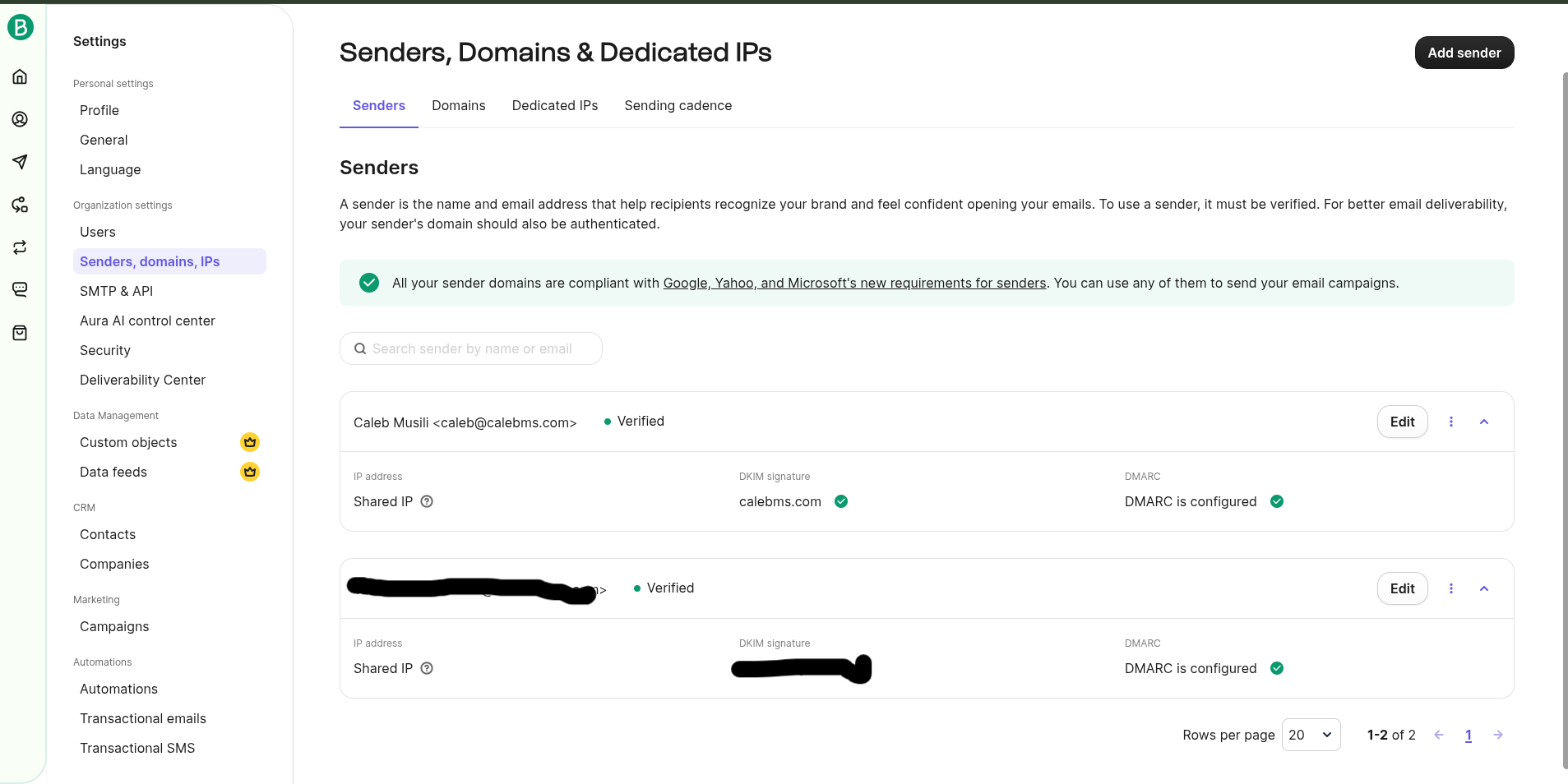Viewport: 1568px width, 784px height.
Task: Click the calebms.com DKIM signature value
Action: 780,501
